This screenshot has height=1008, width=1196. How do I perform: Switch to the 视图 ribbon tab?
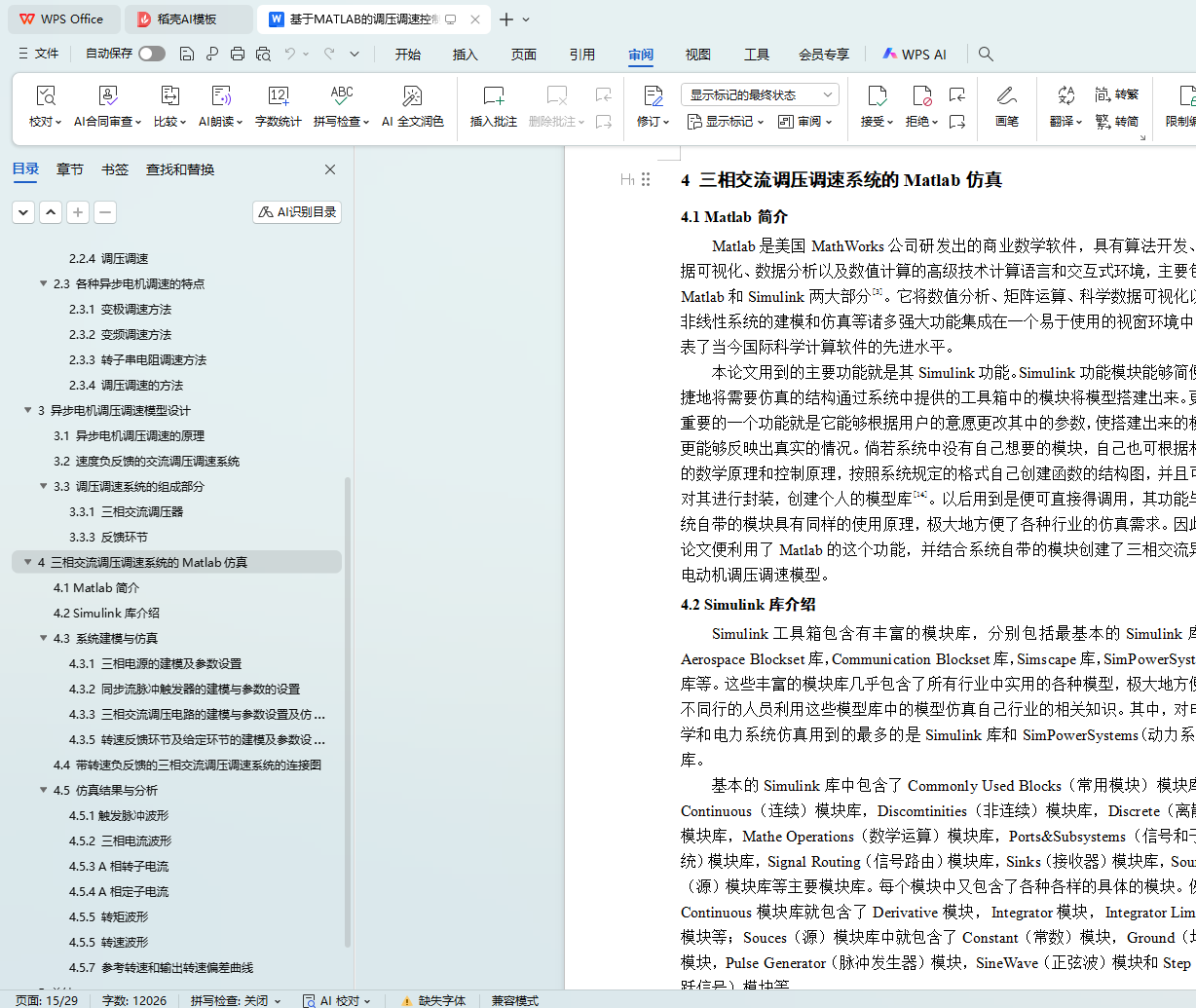point(697,55)
